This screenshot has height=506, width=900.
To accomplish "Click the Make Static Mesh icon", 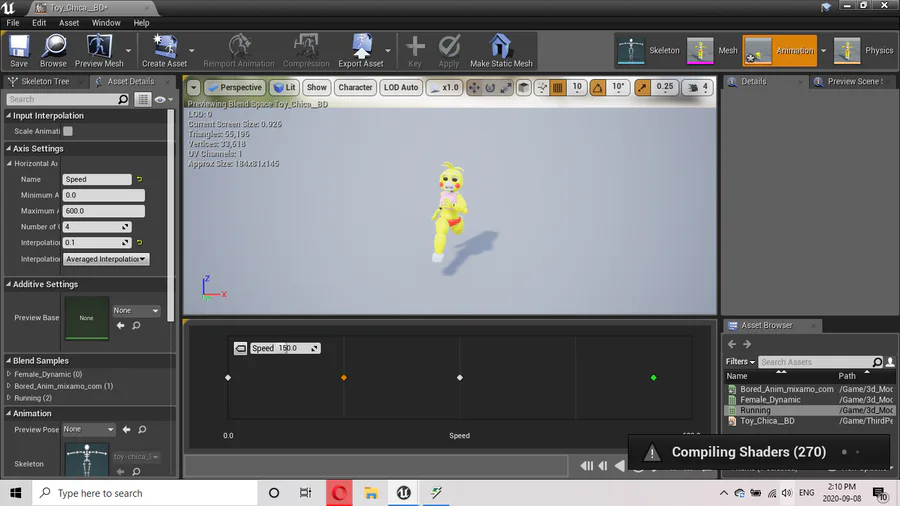I will pos(501,50).
